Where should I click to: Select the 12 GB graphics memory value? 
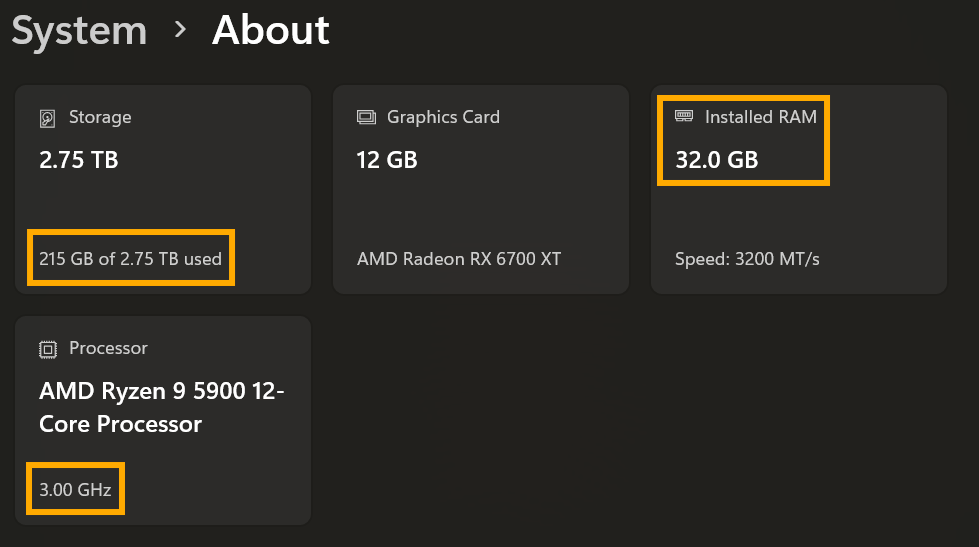coord(387,159)
